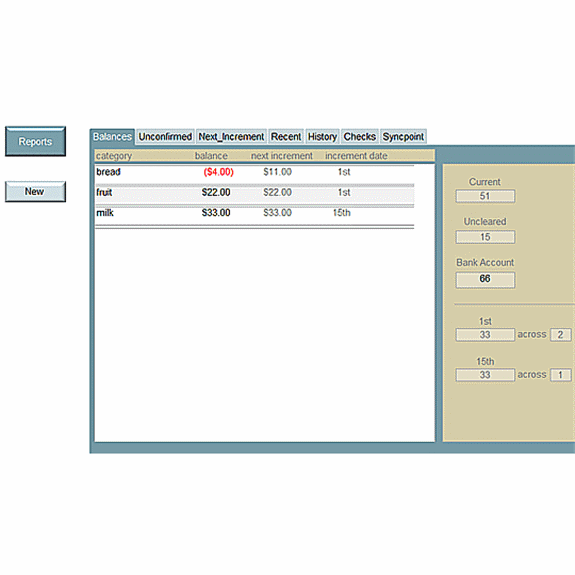Select the fruit category row
The width and height of the screenshot is (575, 575).
coord(254,193)
